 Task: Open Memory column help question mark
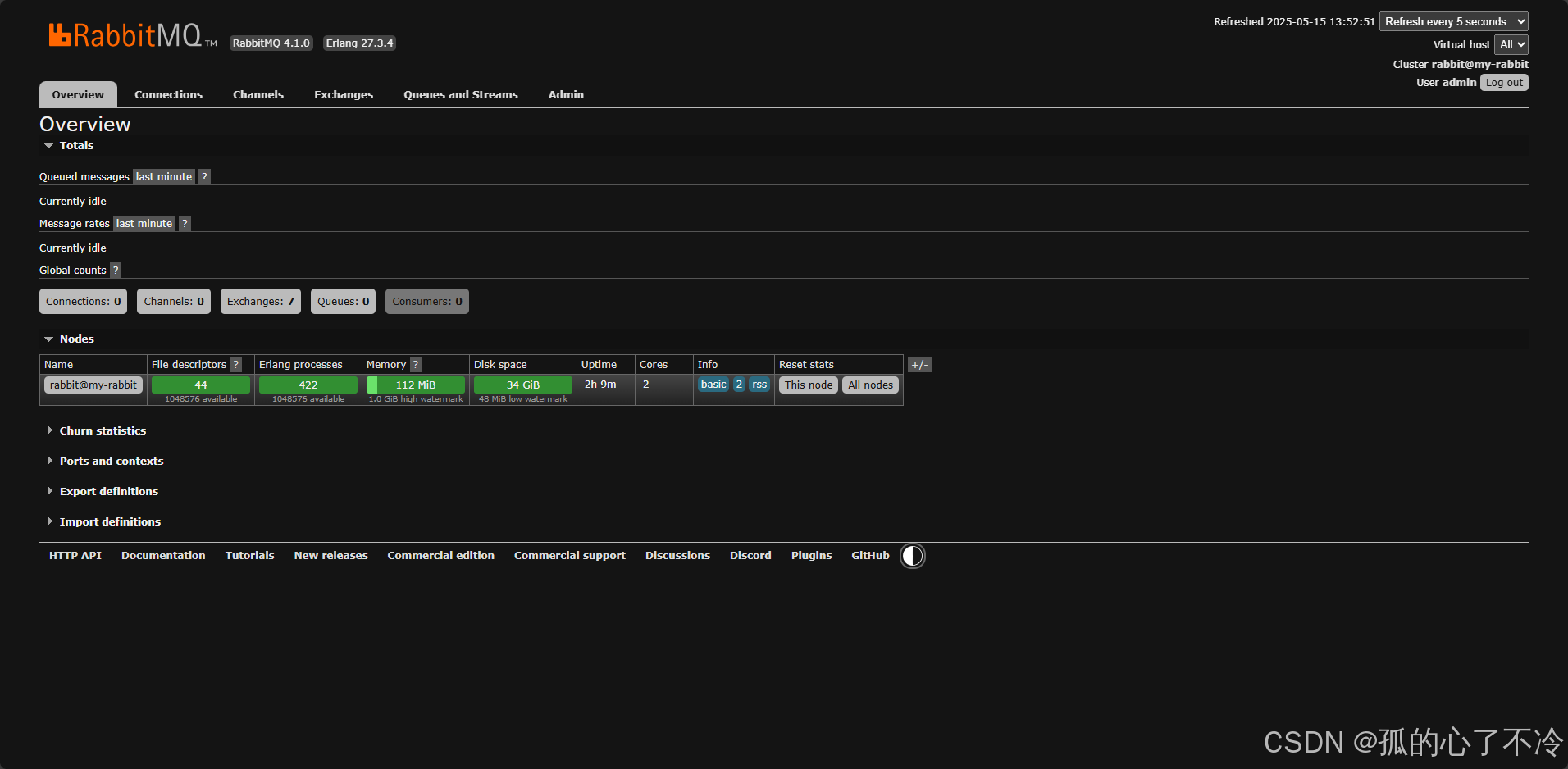coord(416,365)
